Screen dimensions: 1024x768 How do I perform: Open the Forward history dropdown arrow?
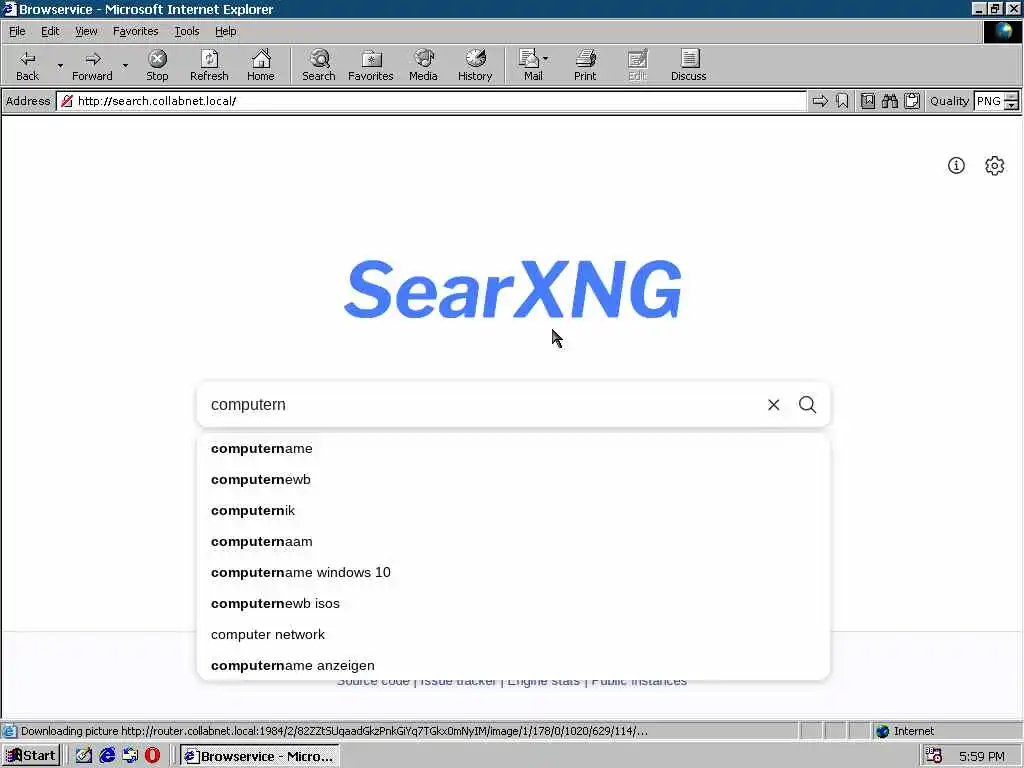coord(125,65)
